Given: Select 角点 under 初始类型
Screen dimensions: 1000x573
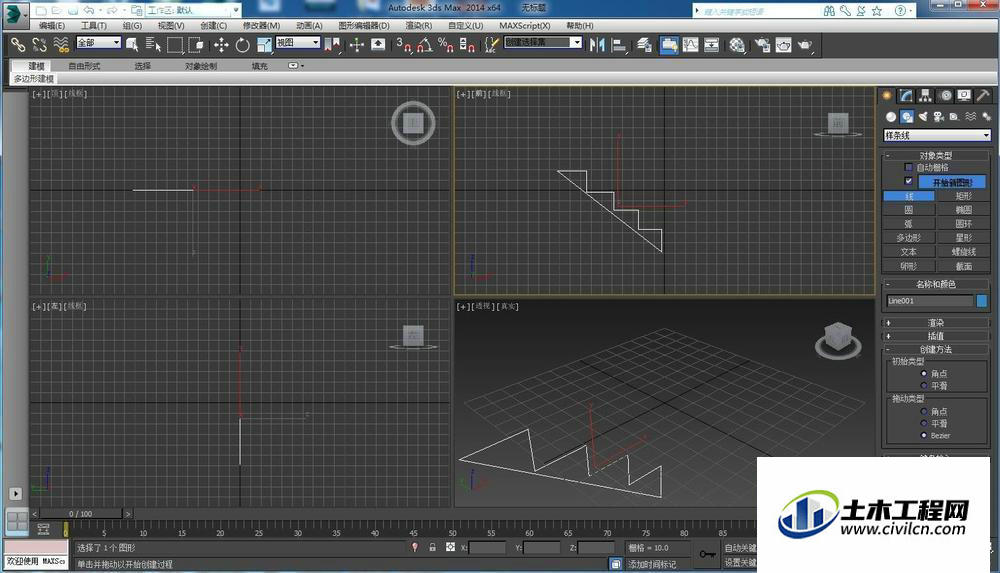Looking at the screenshot, I should pyautogui.click(x=923, y=374).
